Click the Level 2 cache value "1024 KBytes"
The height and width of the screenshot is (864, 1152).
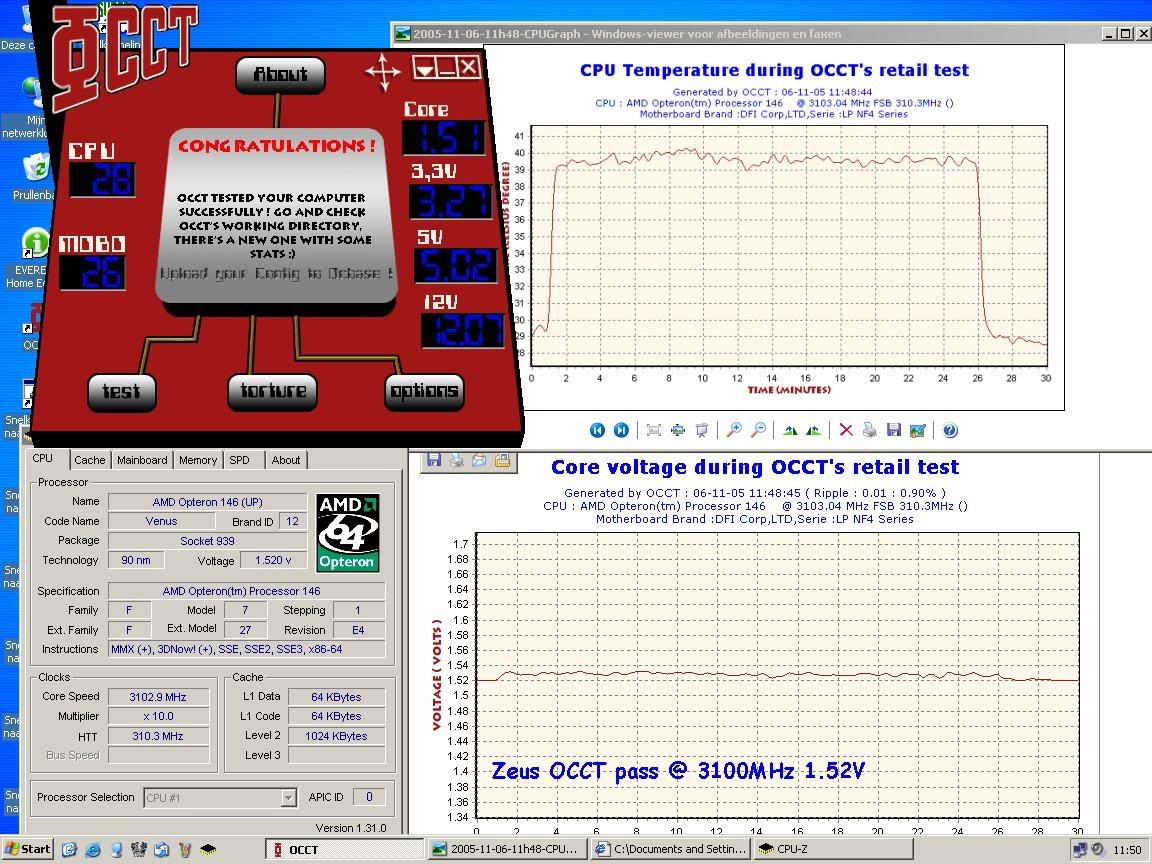coord(336,736)
